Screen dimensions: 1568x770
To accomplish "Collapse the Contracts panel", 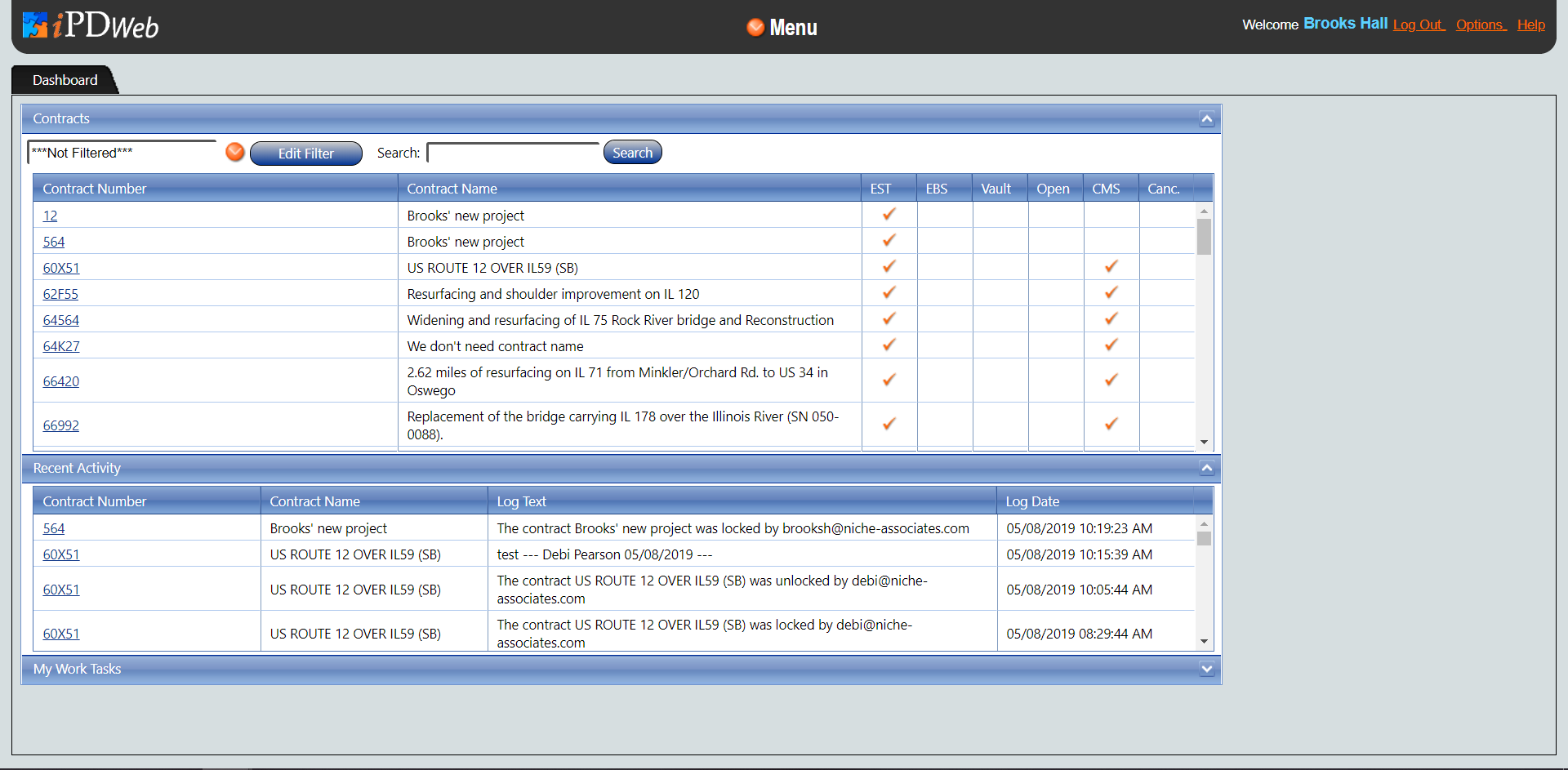I will 1206,119.
